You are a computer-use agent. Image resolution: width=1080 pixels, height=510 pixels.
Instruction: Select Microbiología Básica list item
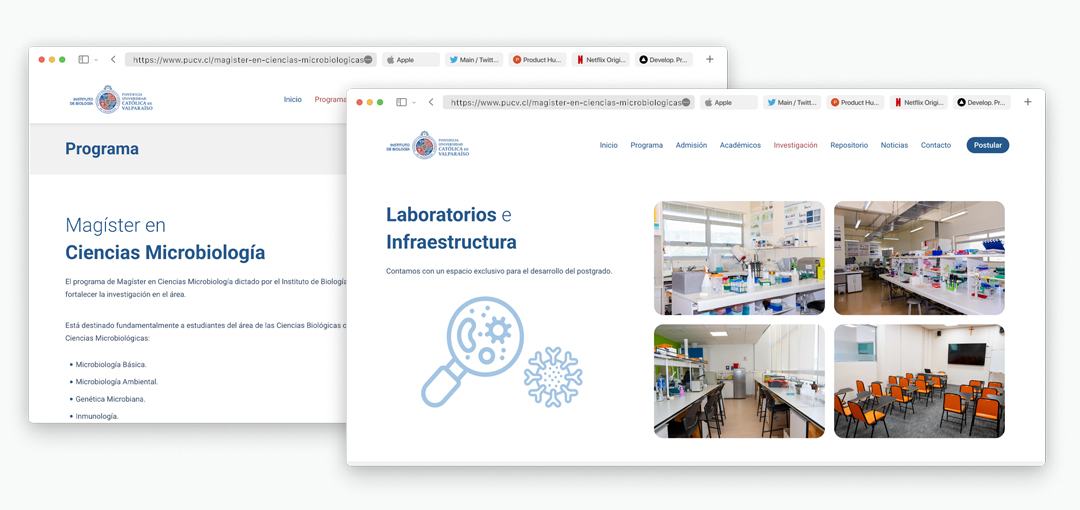coord(111,365)
